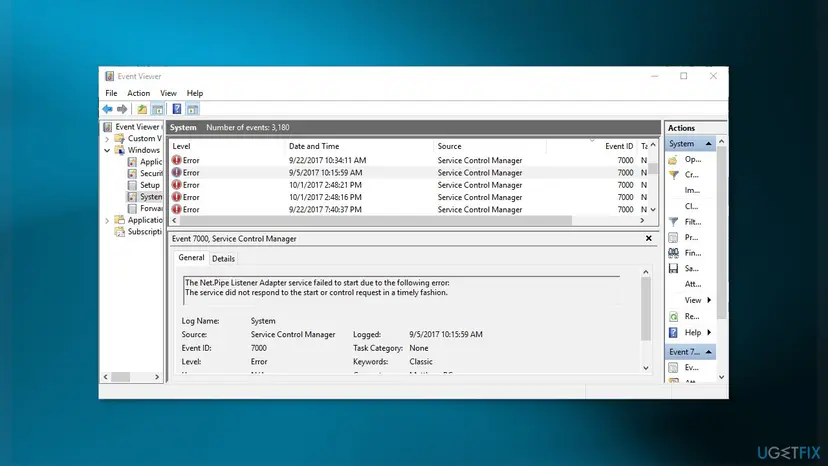Click the Refresh action icon

point(673,316)
